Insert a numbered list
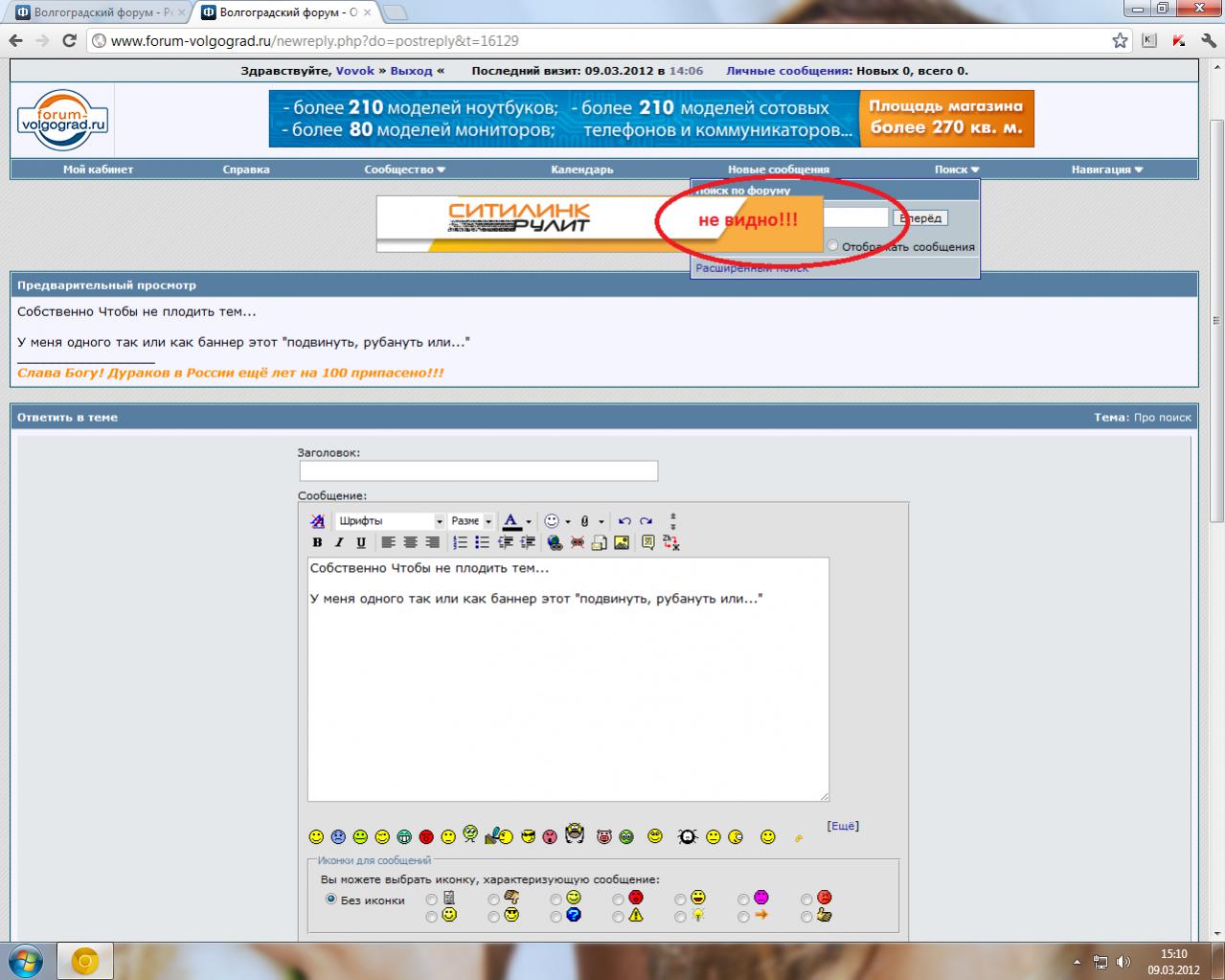 point(461,542)
